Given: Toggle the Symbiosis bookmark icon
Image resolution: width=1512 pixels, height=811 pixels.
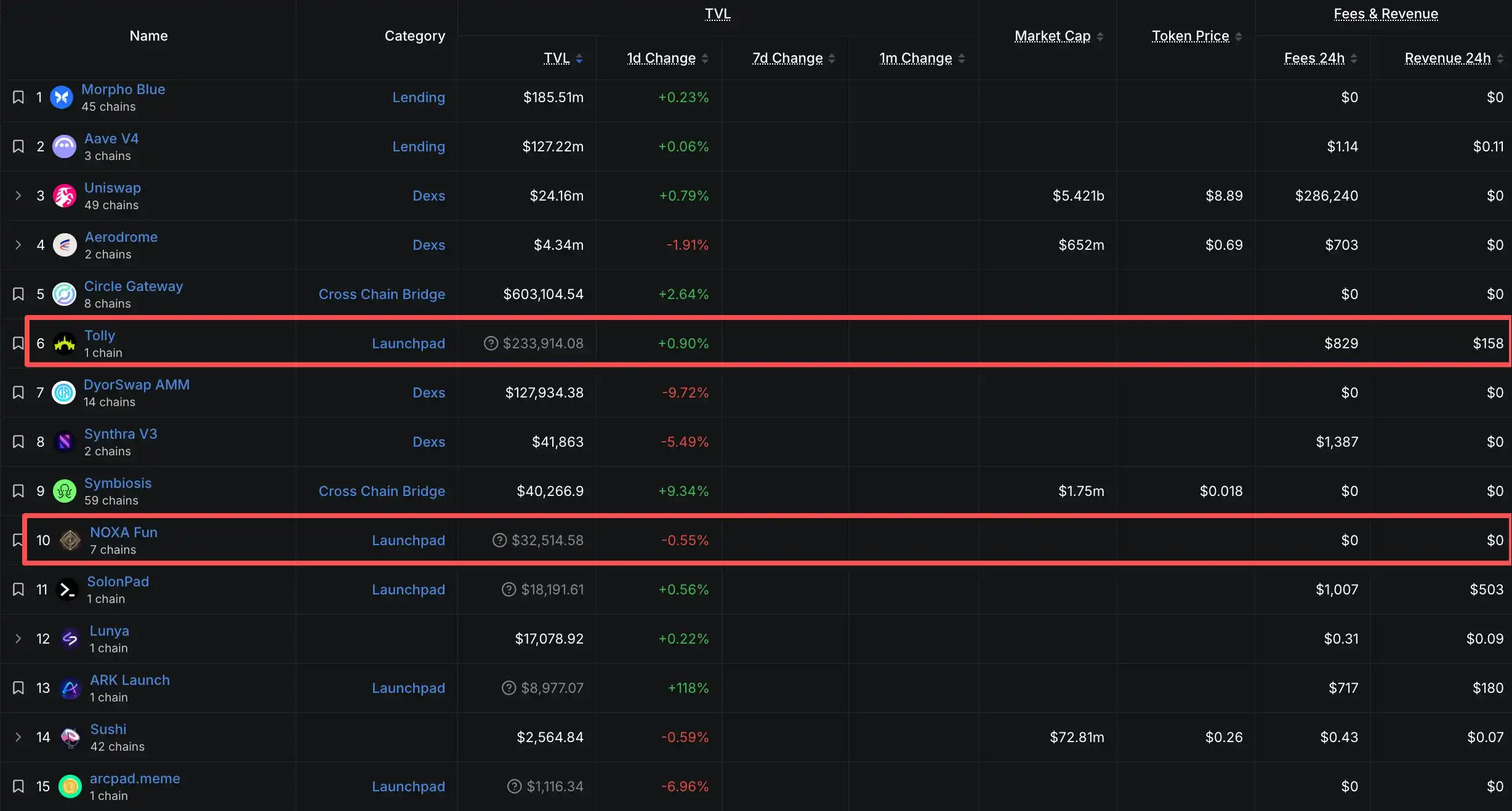Looking at the screenshot, I should tap(18, 491).
